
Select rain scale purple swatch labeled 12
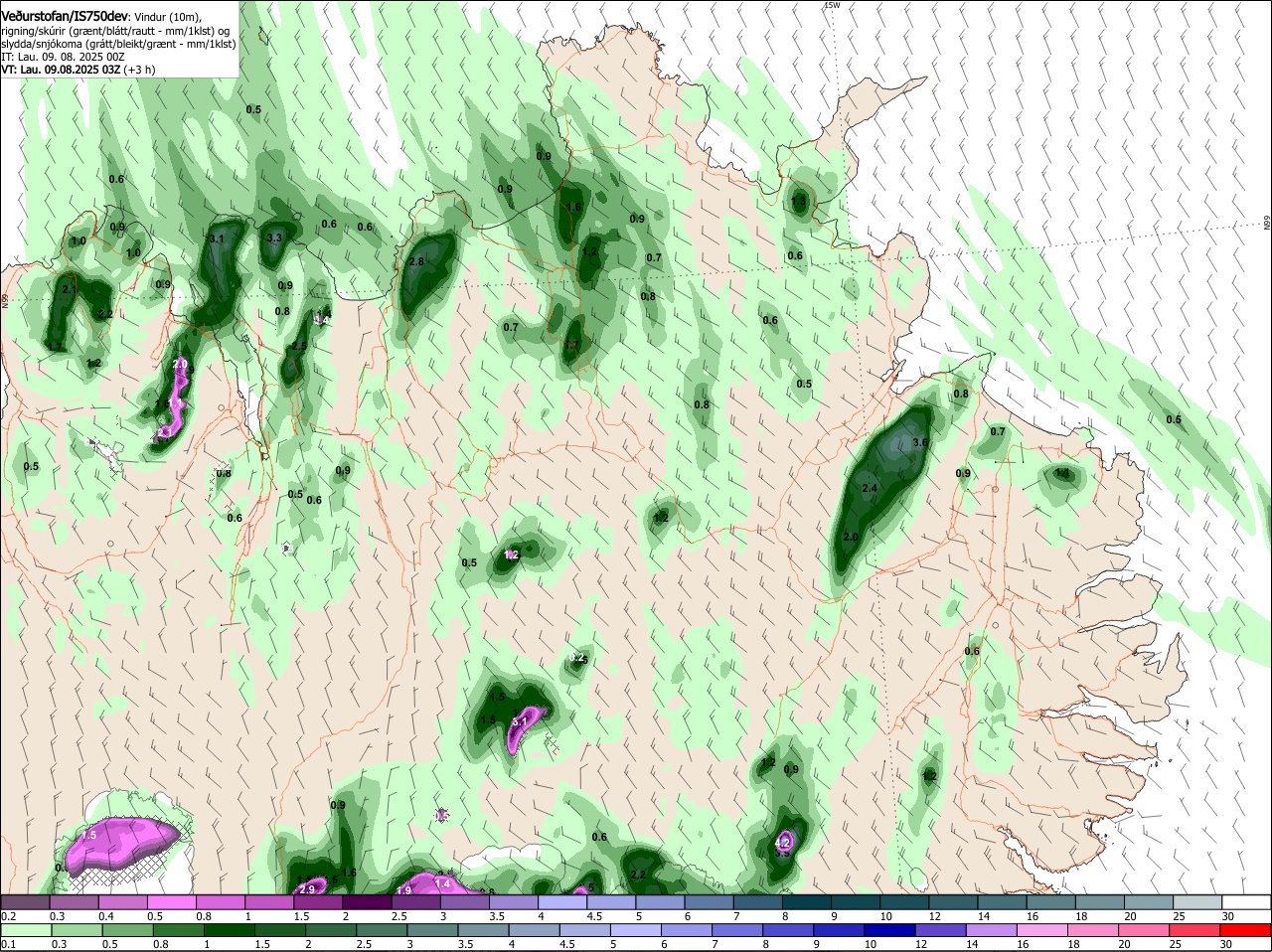pos(941,930)
